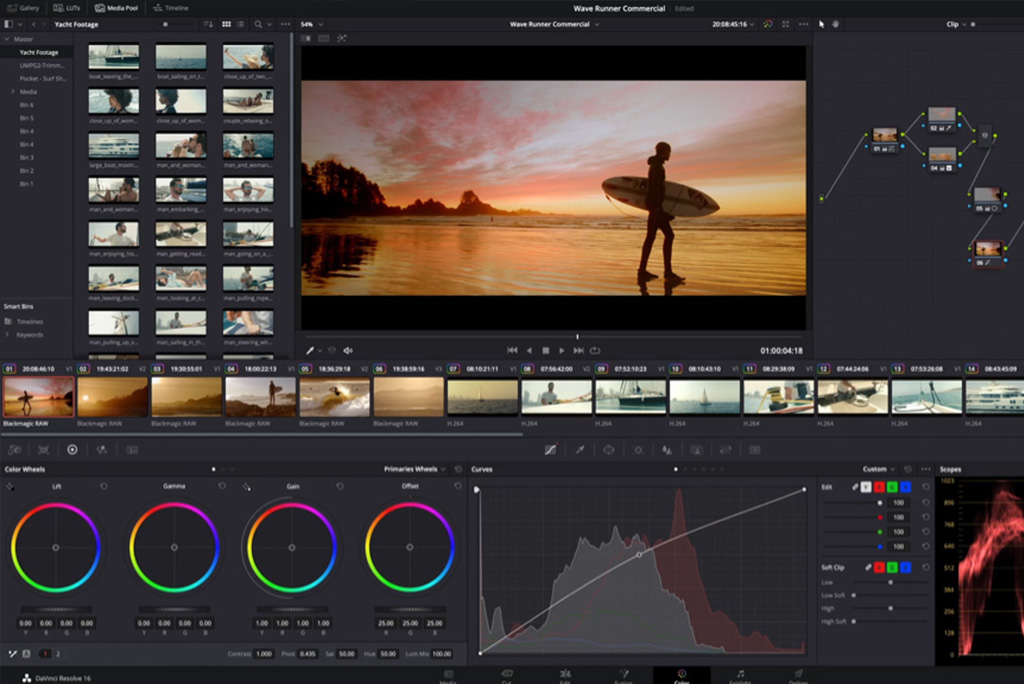Open the Custom curves dropdown
The width and height of the screenshot is (1024, 684).
878,469
